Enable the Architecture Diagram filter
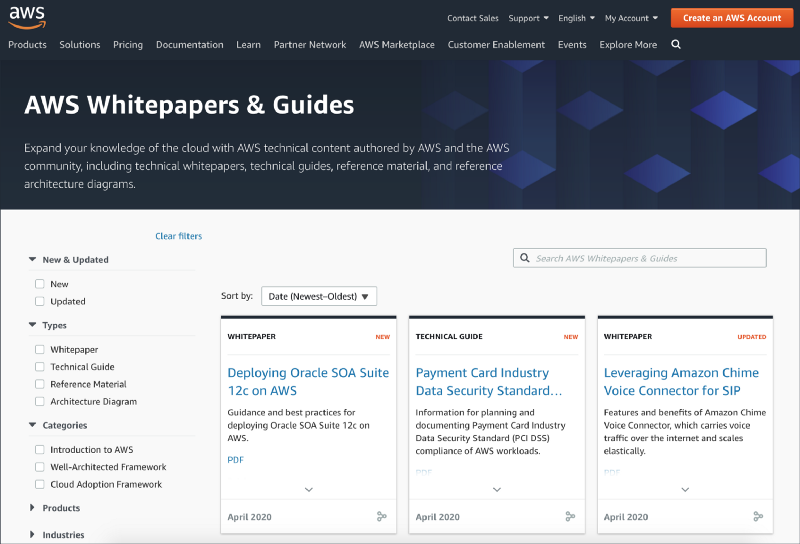Screen dimensions: 800x544 click(40, 401)
